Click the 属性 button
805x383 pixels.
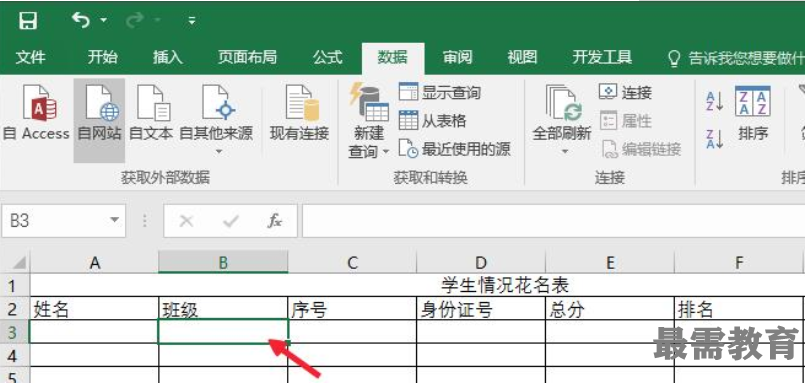pos(626,121)
